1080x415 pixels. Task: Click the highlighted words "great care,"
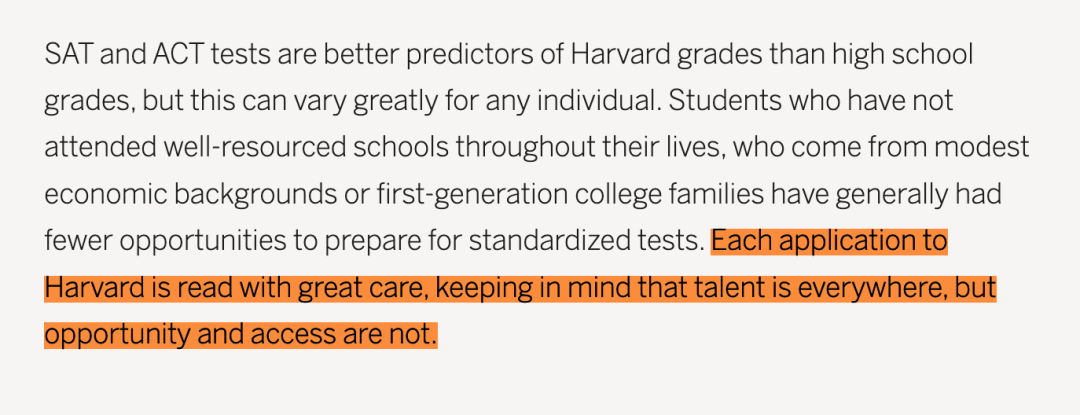364,289
